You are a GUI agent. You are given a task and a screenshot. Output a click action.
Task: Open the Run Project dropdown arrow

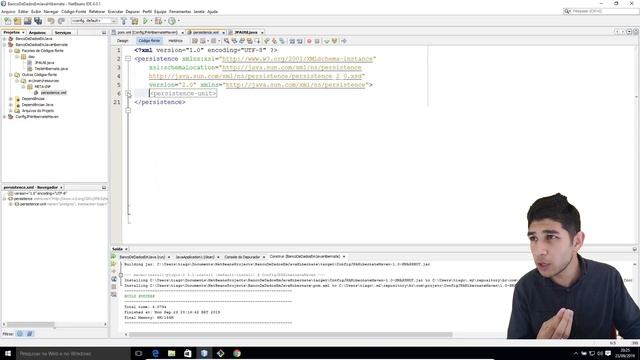click(x=151, y=21)
